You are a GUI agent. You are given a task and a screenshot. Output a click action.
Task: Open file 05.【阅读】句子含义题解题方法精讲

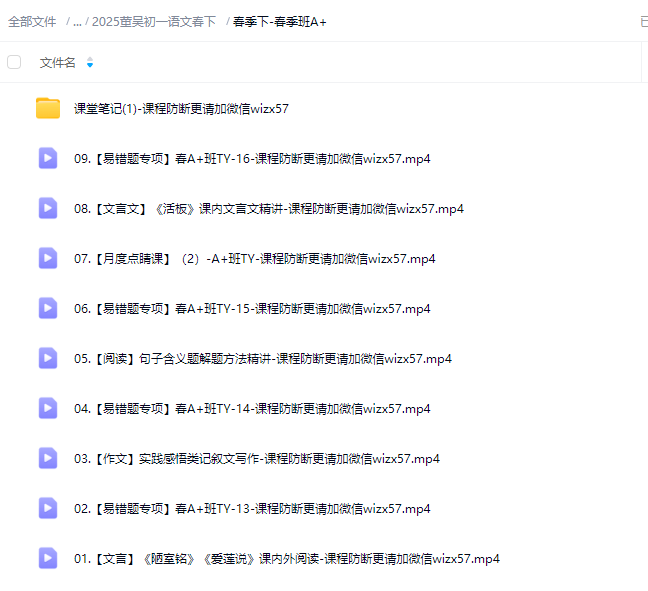263,359
